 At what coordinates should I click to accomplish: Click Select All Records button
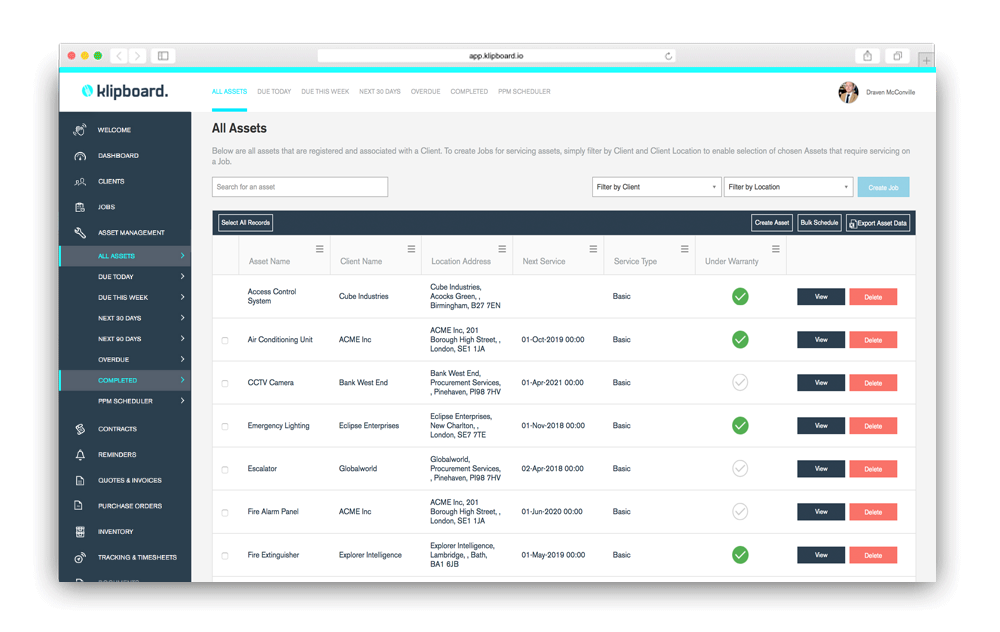tap(246, 223)
